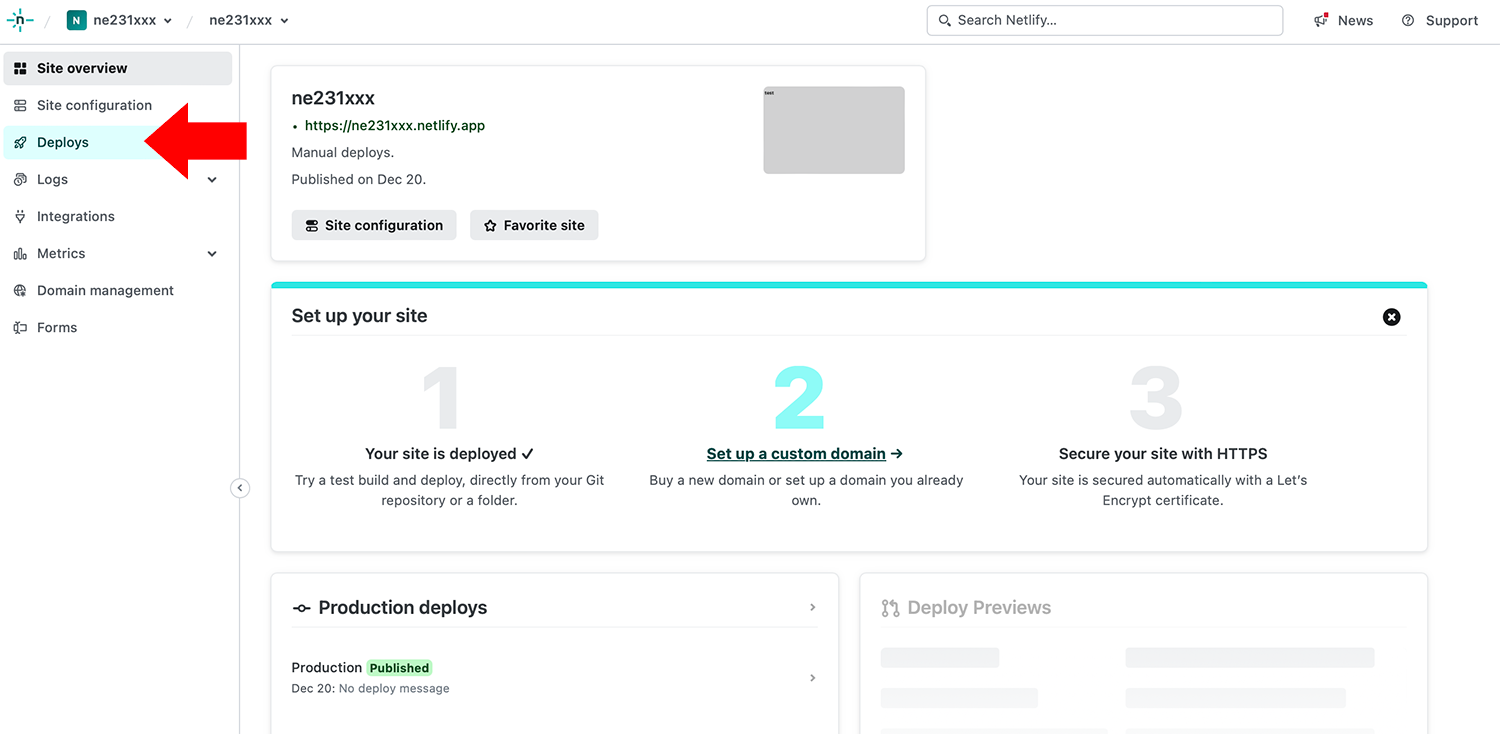Expand the Logs submenu chevron
The width and height of the screenshot is (1500, 734).
(212, 180)
